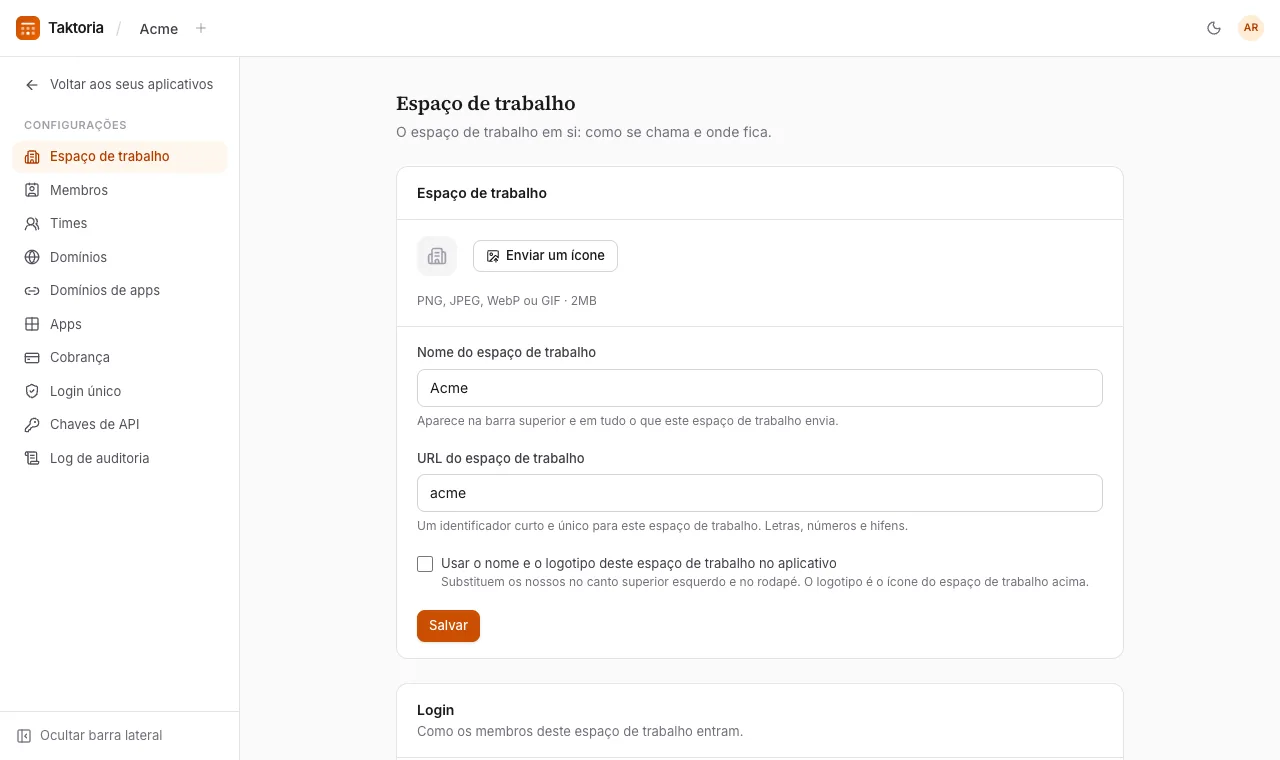Open the Membros settings page

pos(120,190)
